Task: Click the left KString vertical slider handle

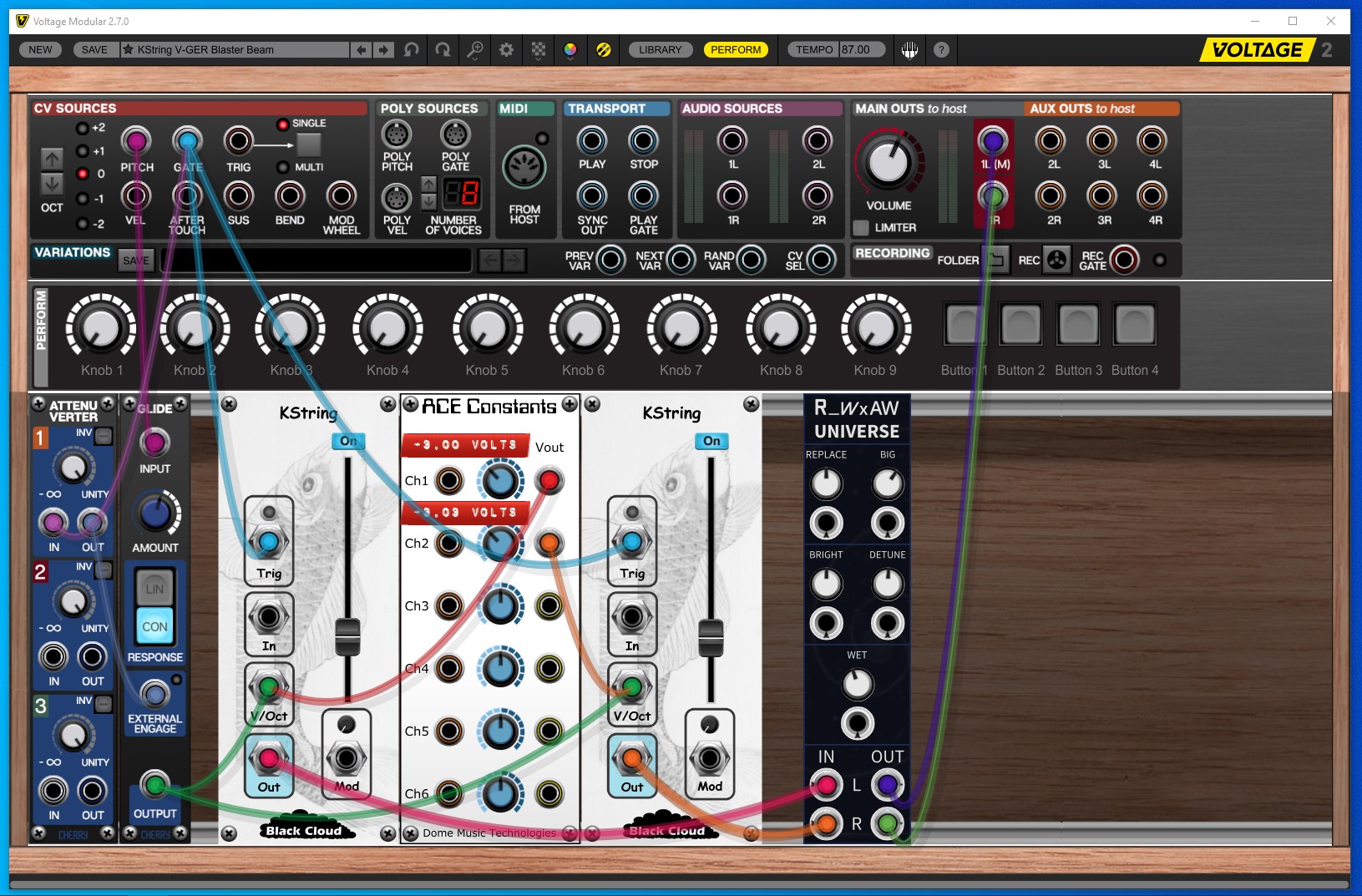Action: pyautogui.click(x=347, y=637)
